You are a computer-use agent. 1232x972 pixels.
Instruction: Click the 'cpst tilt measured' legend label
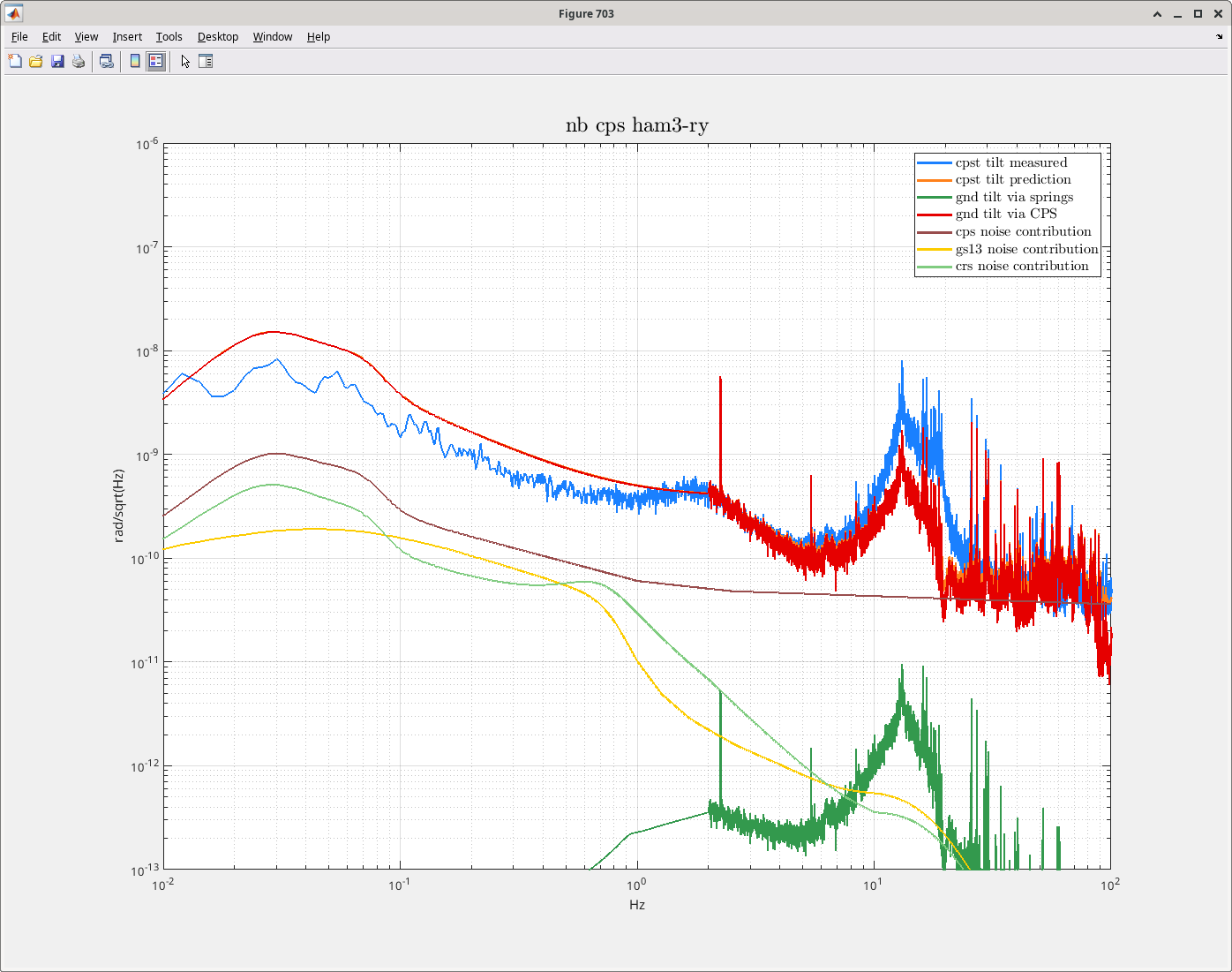click(1011, 162)
